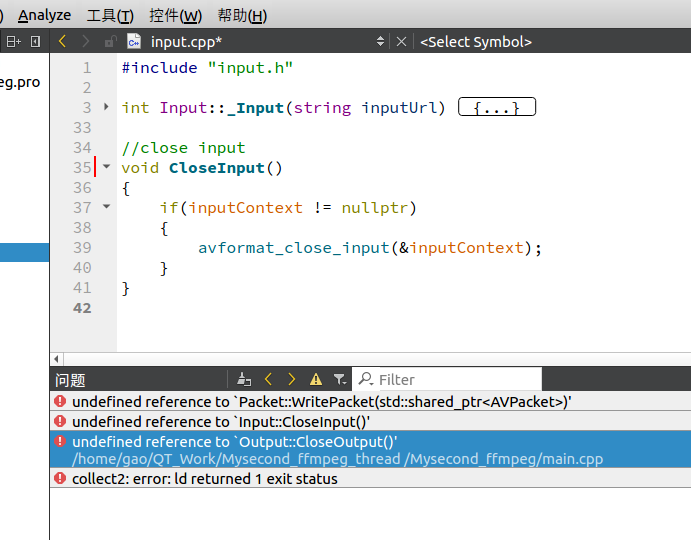Select the Input::CloseInput() undefined reference error
Image resolution: width=691 pixels, height=540 pixels.
(370, 421)
